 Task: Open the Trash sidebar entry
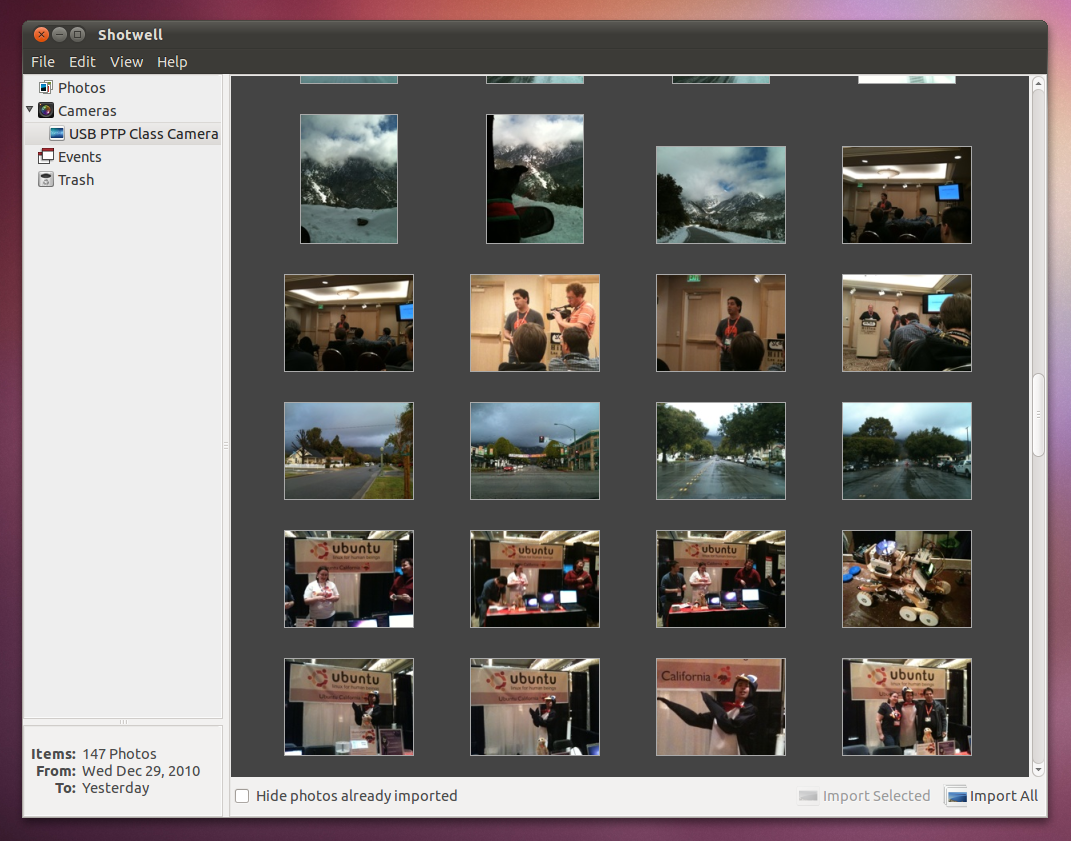click(x=76, y=180)
